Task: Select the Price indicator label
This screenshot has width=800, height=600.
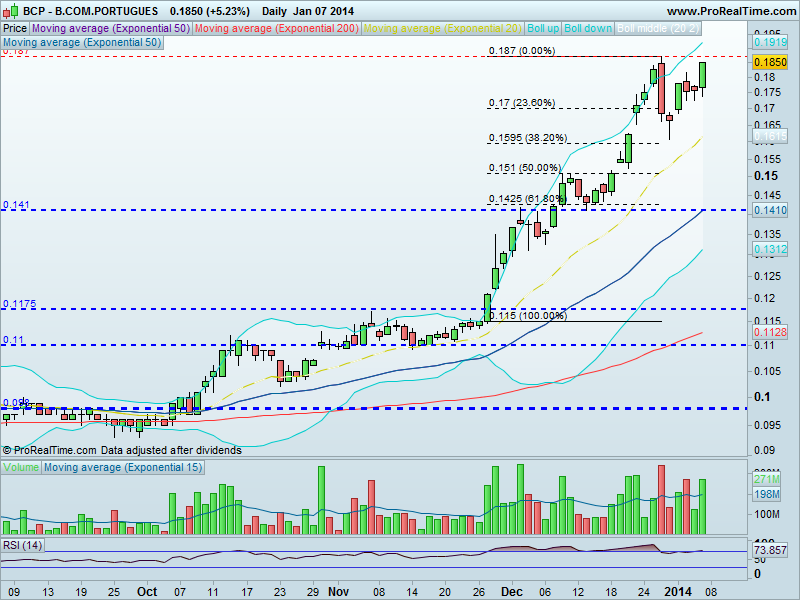Action: [15, 29]
